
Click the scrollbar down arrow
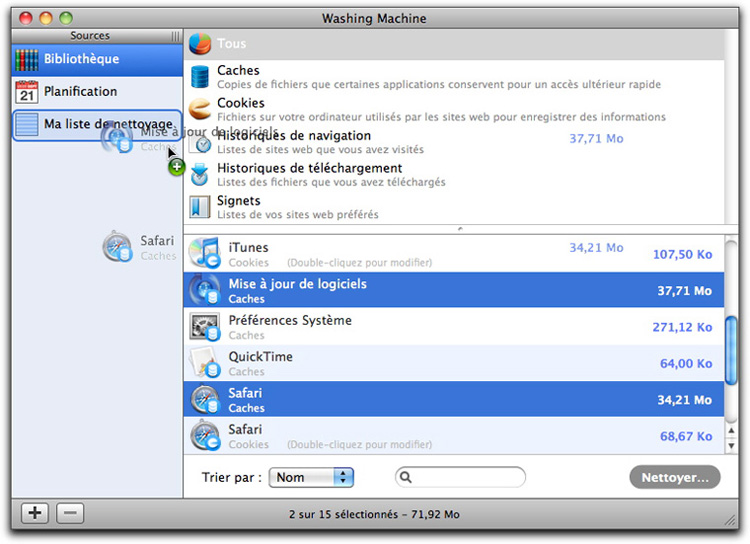coord(731,445)
